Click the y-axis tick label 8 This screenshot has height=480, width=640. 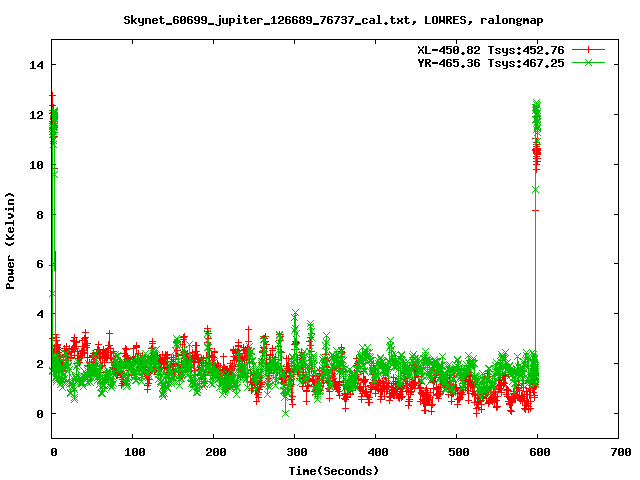pyautogui.click(x=40, y=215)
